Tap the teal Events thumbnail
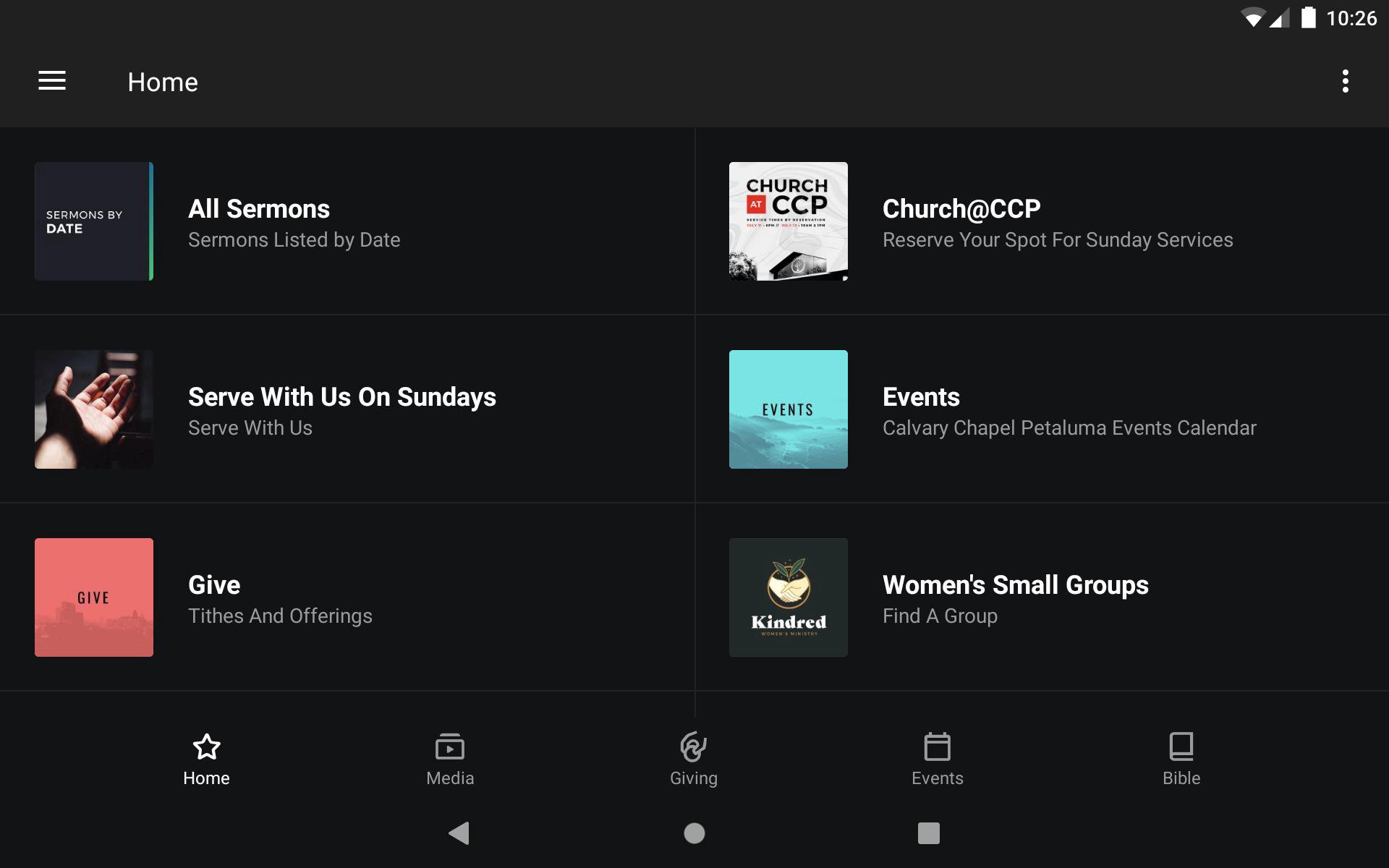Viewport: 1389px width, 868px height. click(788, 409)
